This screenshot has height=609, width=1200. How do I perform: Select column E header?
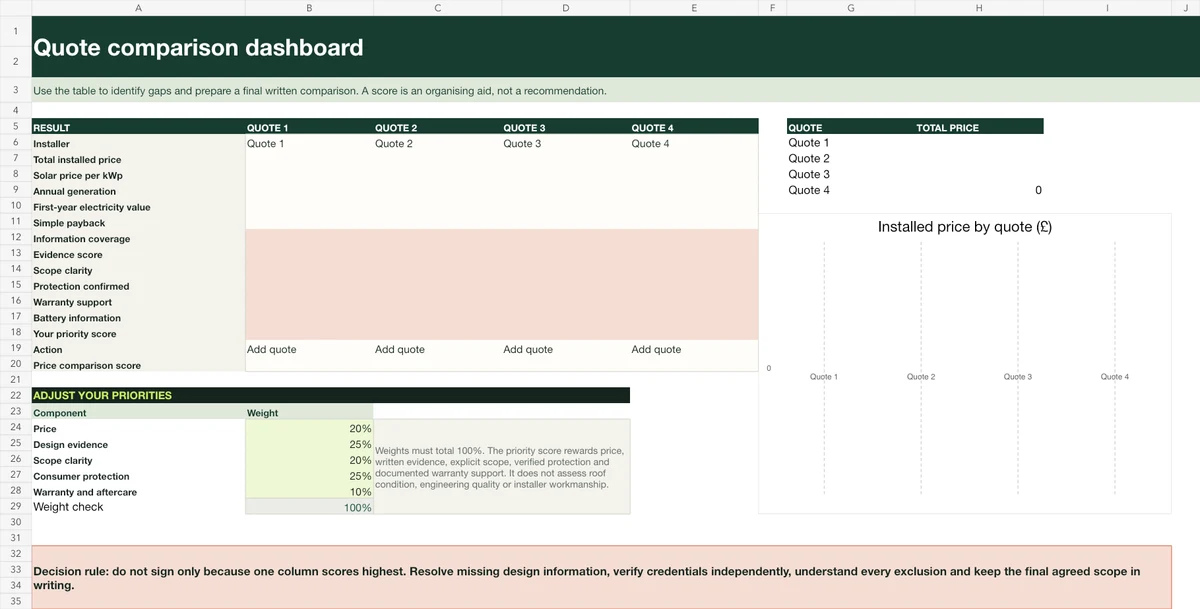point(694,8)
